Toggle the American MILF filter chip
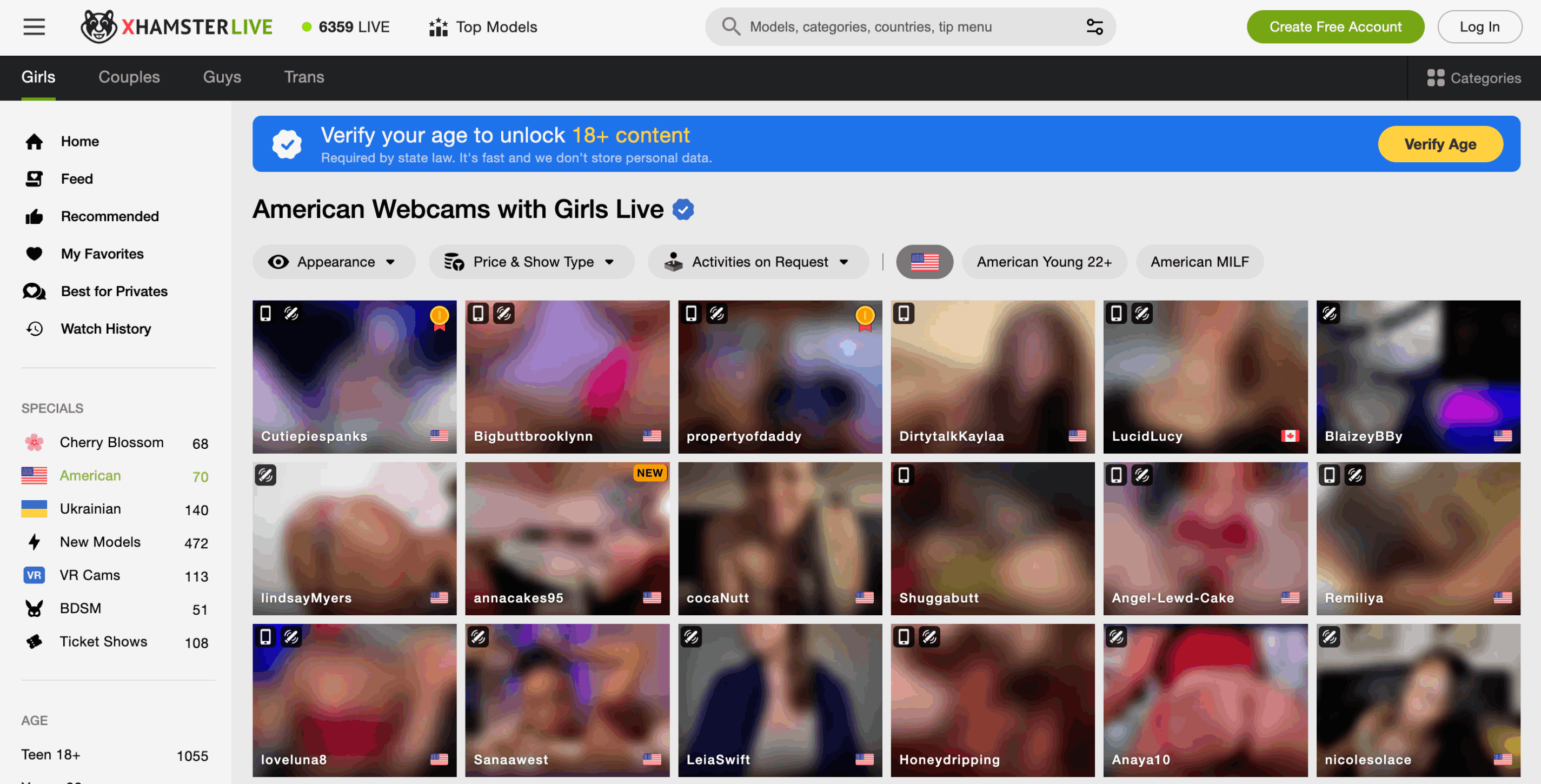The image size is (1541, 784). 1199,261
